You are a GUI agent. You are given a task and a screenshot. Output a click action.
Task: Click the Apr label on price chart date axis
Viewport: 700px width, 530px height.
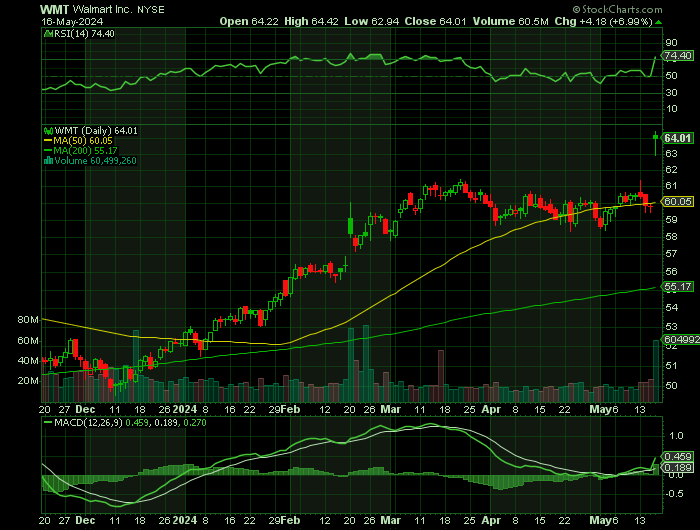point(491,409)
